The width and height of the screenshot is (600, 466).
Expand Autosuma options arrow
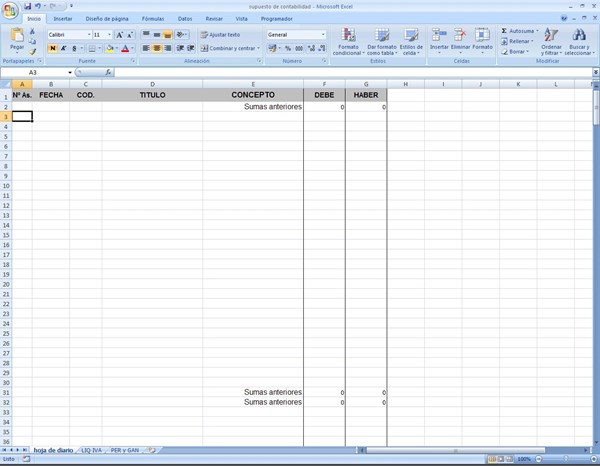(537, 31)
